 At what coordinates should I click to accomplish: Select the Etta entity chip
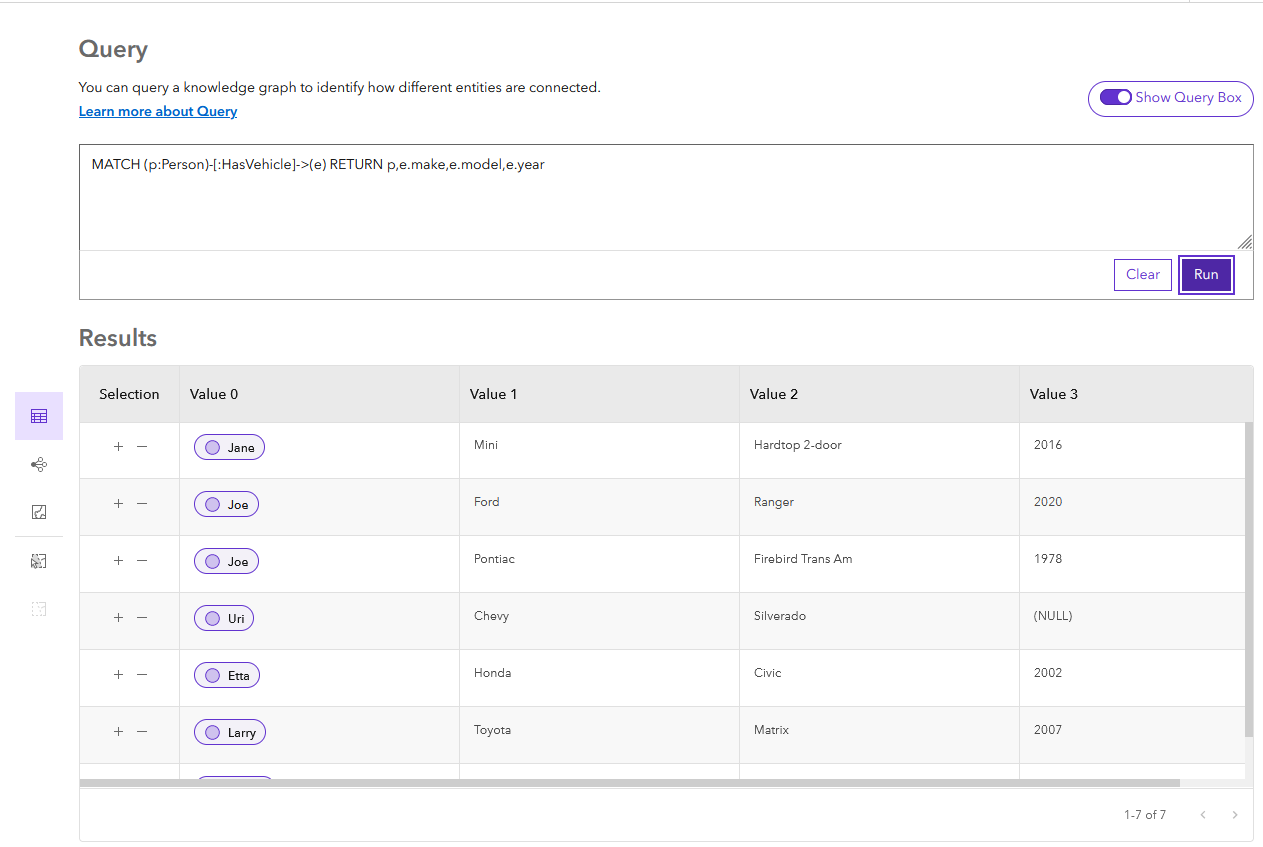(227, 676)
